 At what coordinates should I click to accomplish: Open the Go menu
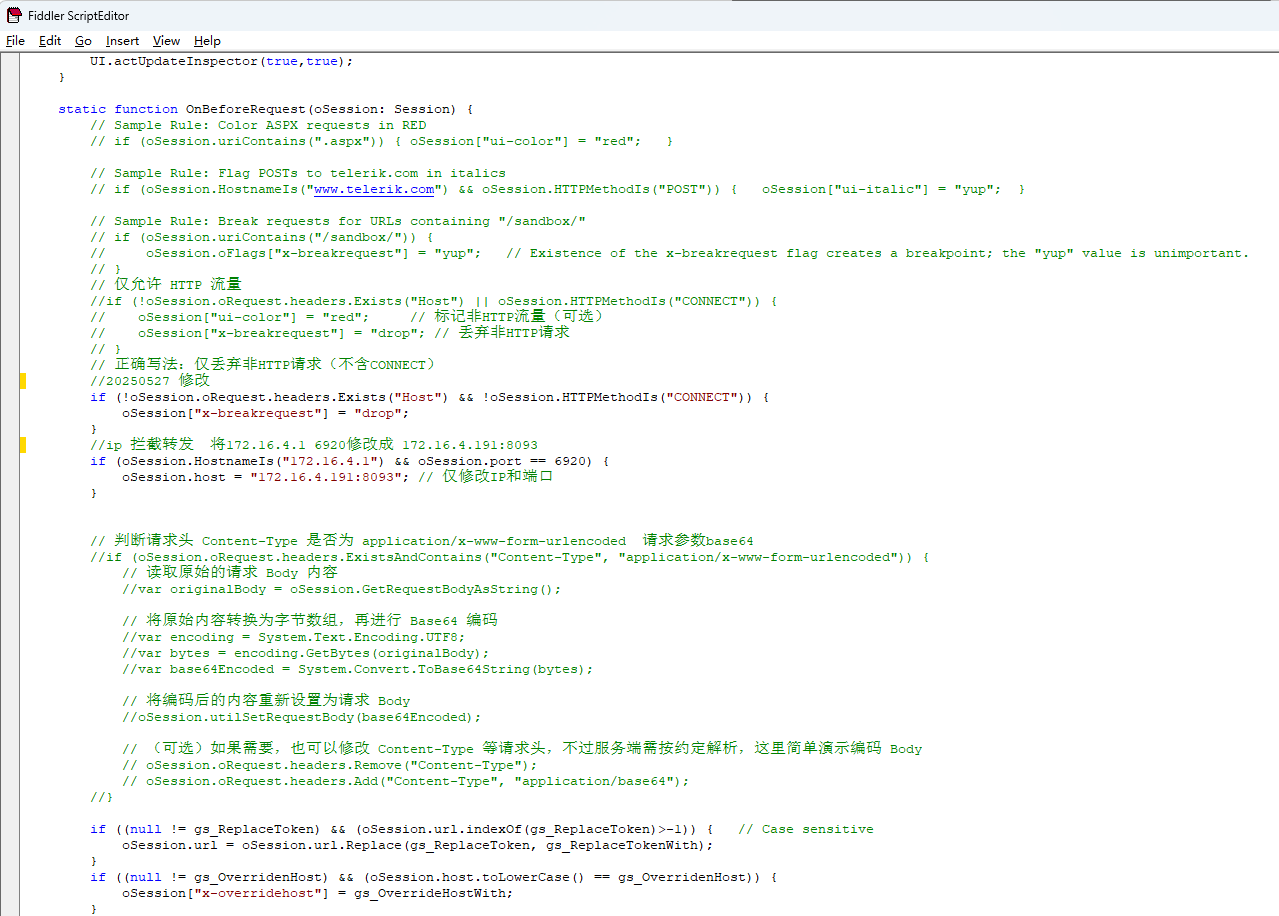point(83,41)
